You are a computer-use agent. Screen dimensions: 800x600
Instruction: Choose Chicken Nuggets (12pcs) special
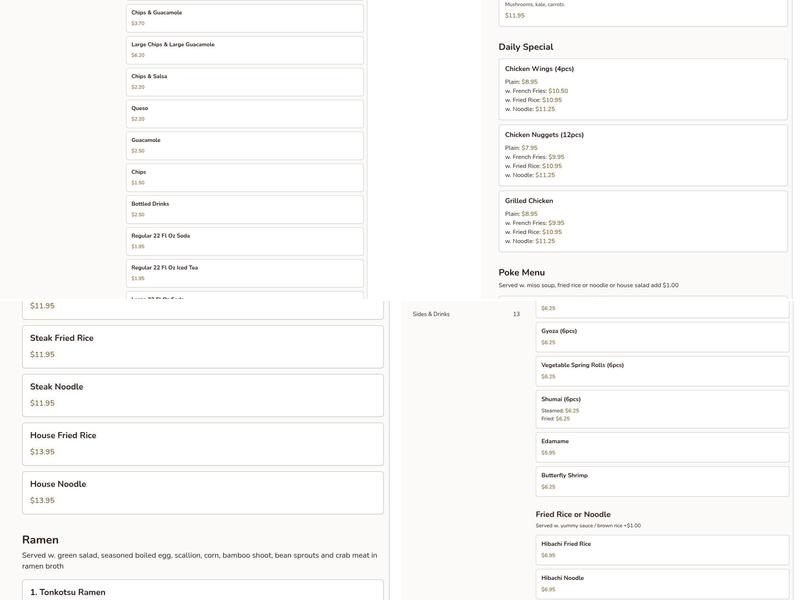click(643, 155)
